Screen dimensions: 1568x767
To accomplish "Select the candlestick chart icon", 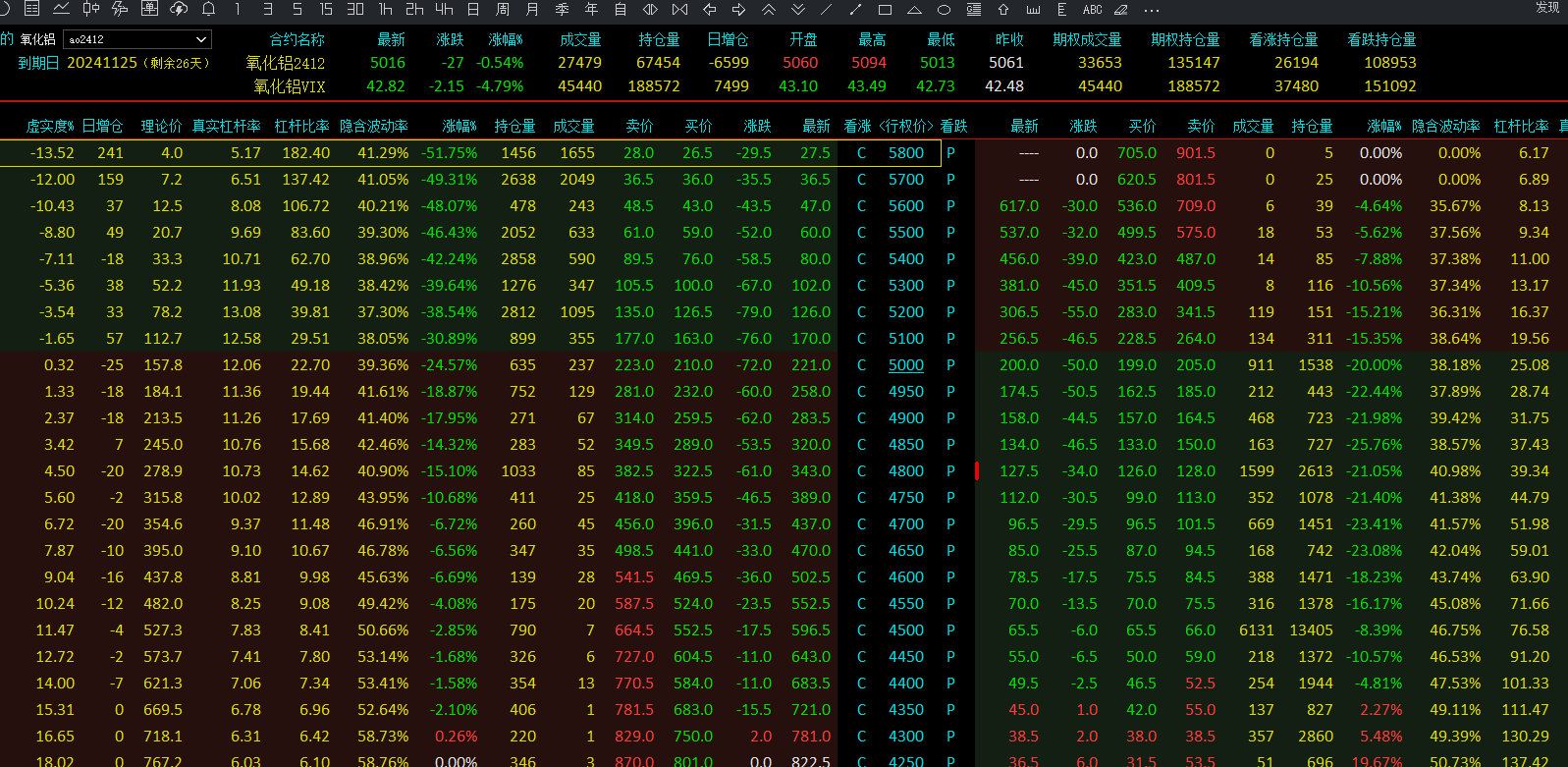I will (91, 9).
